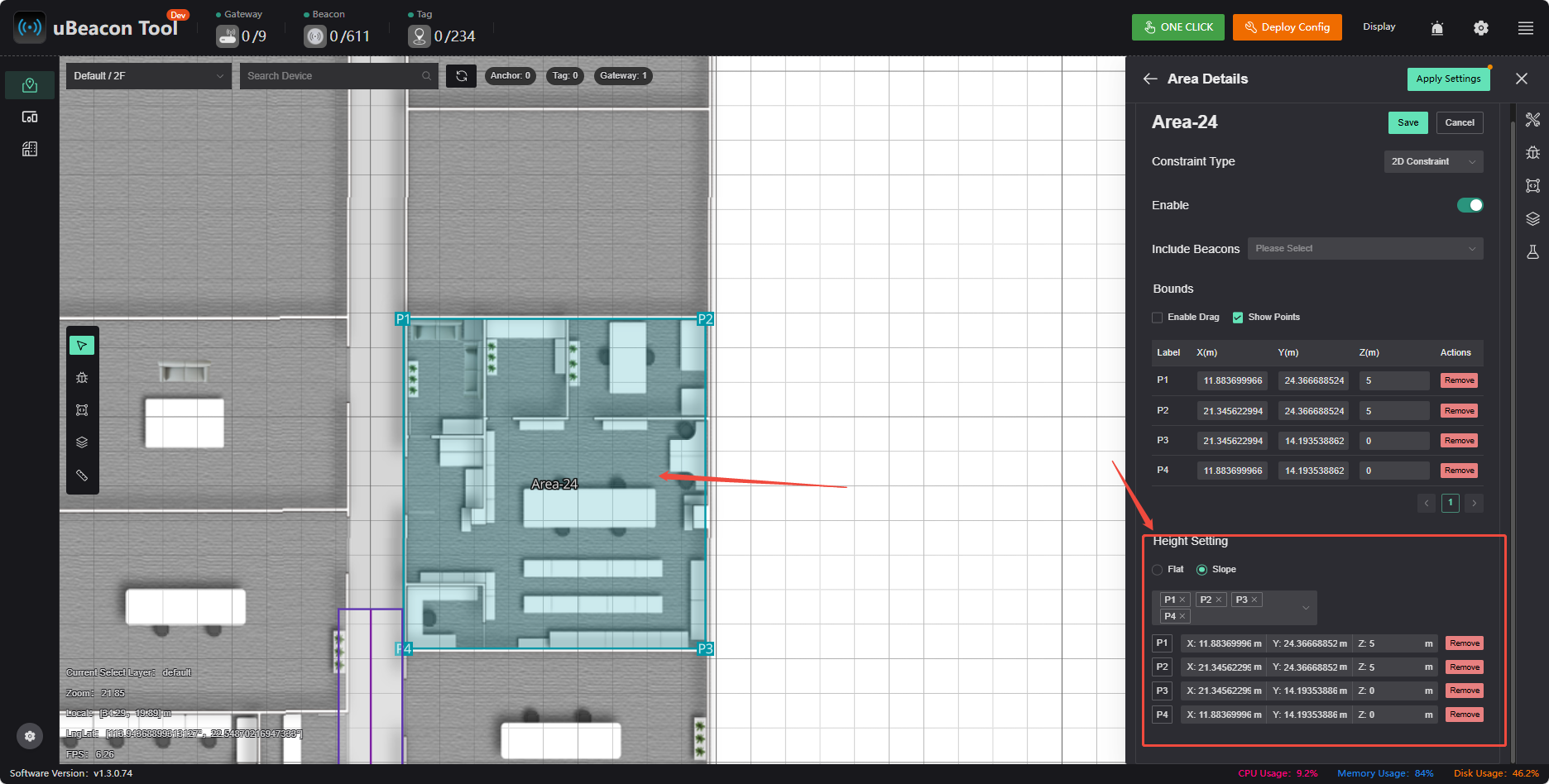1549x784 pixels.
Task: Select the pointer tool in map toolbar
Action: (82, 345)
